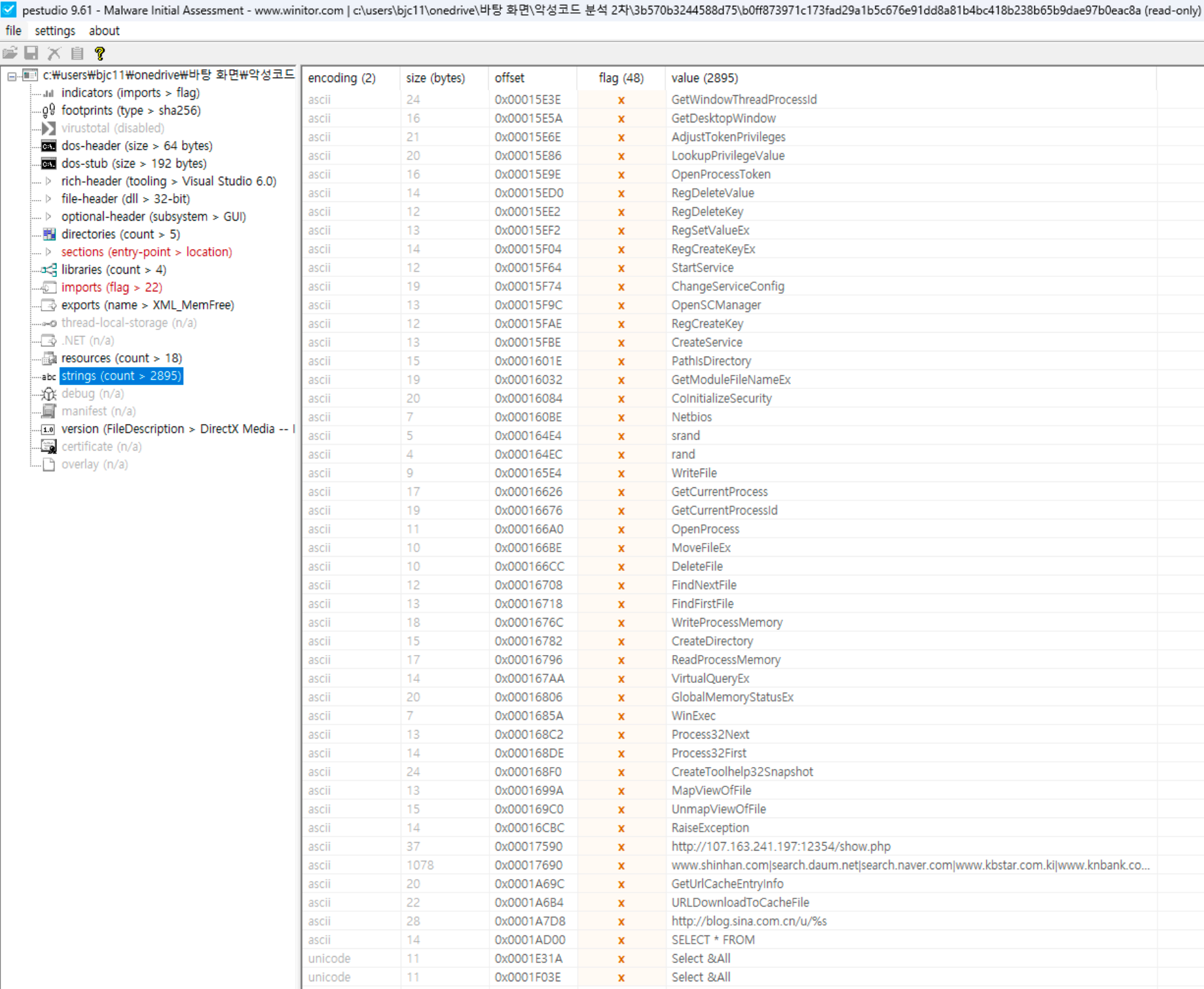Select the show.php URL string row
The image size is (1204, 989).
pos(780,846)
